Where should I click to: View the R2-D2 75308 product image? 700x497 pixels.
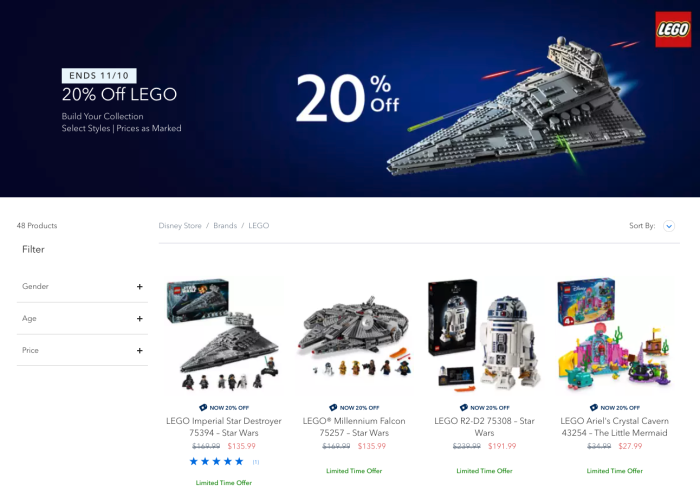(x=484, y=335)
